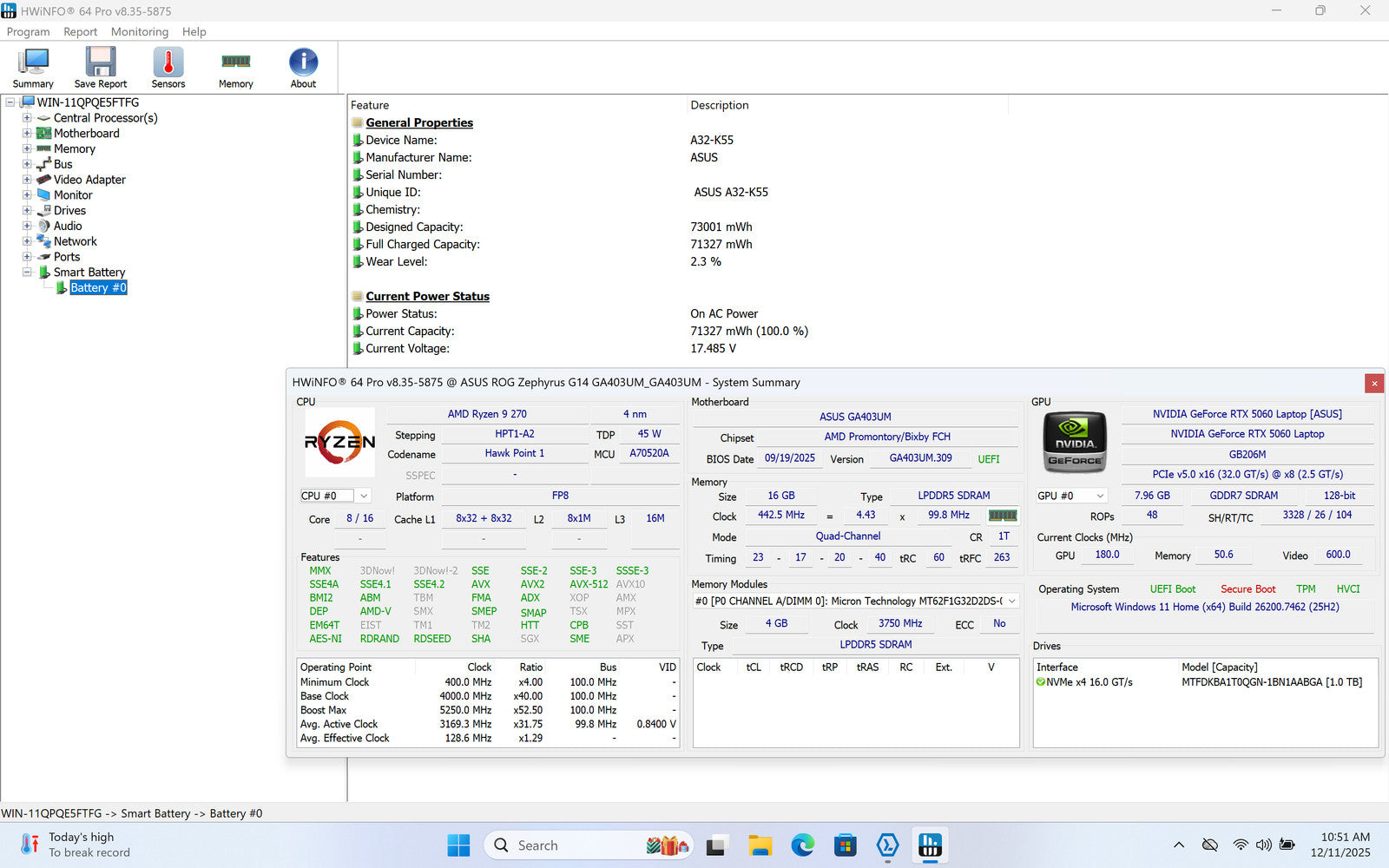Expand the Video Adapter tree node
Image resolution: width=1389 pixels, height=868 pixels.
click(x=27, y=180)
